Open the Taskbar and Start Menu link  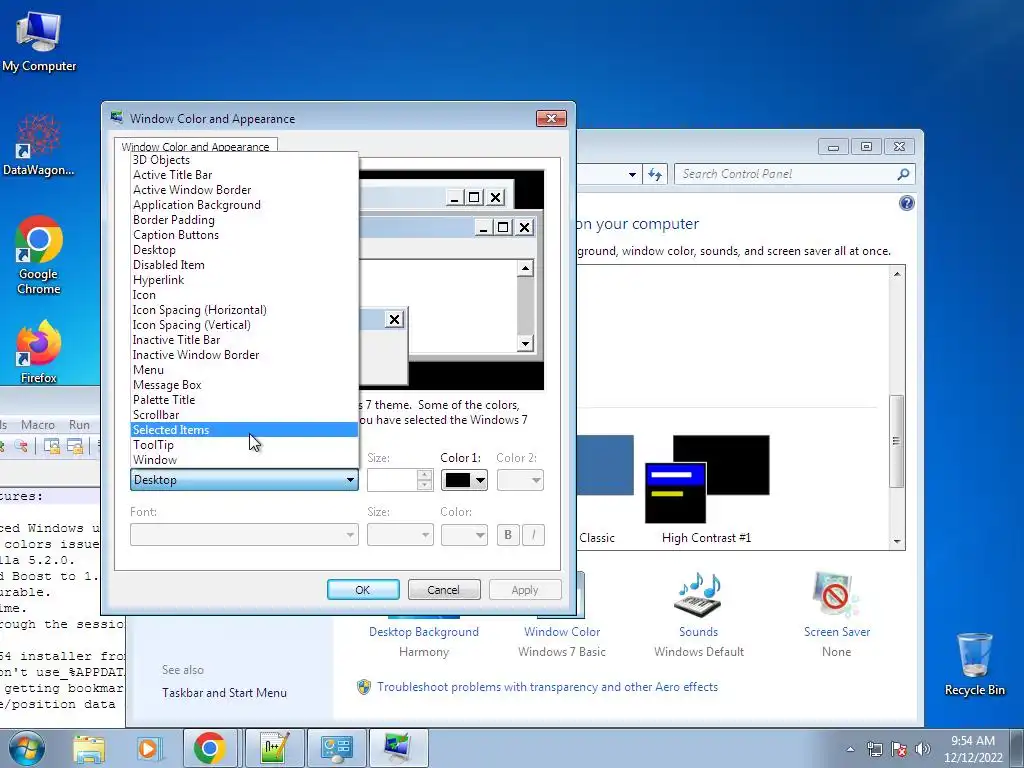click(x=224, y=693)
